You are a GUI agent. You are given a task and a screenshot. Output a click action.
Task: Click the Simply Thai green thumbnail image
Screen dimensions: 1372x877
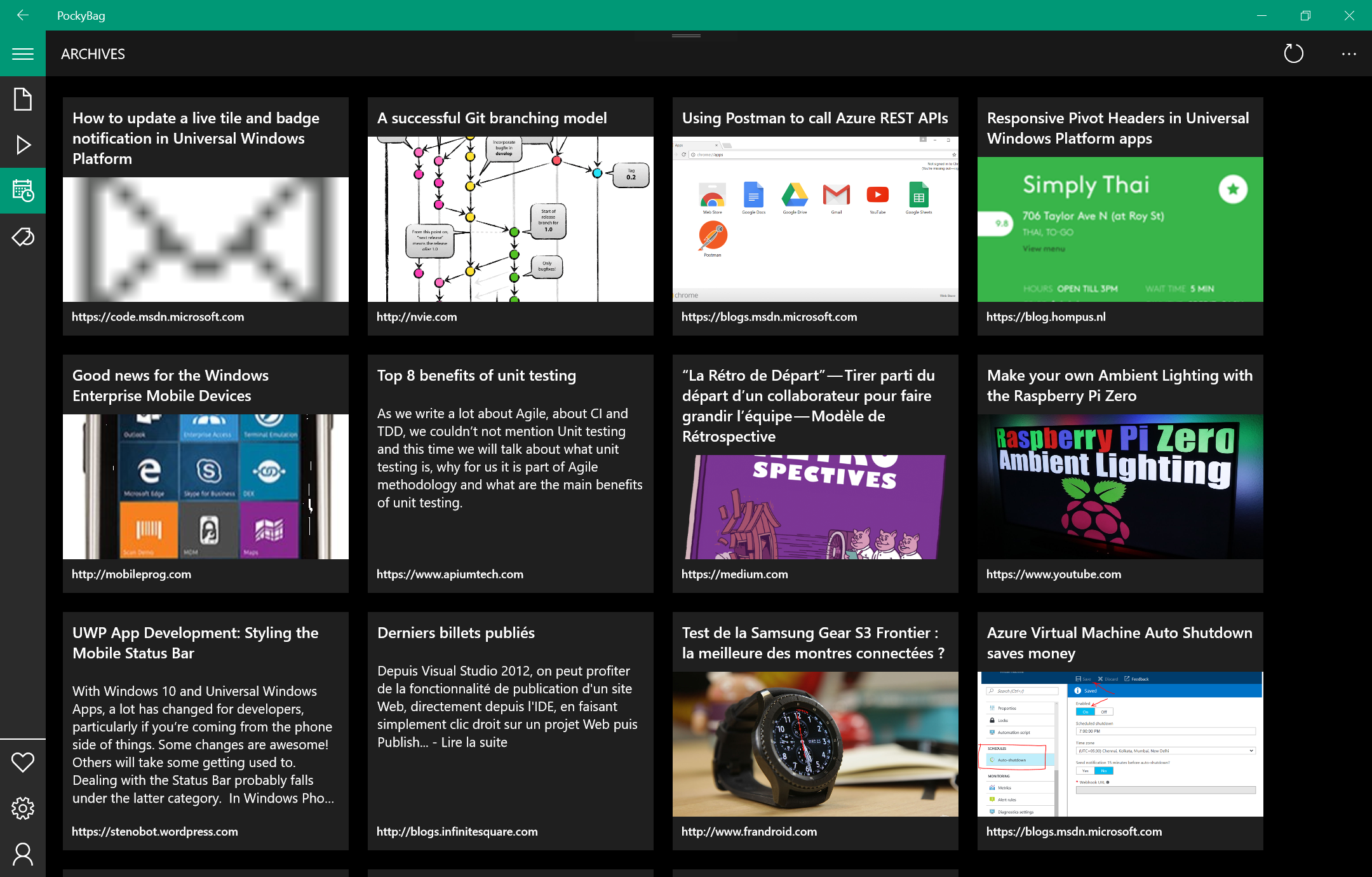coord(1120,229)
